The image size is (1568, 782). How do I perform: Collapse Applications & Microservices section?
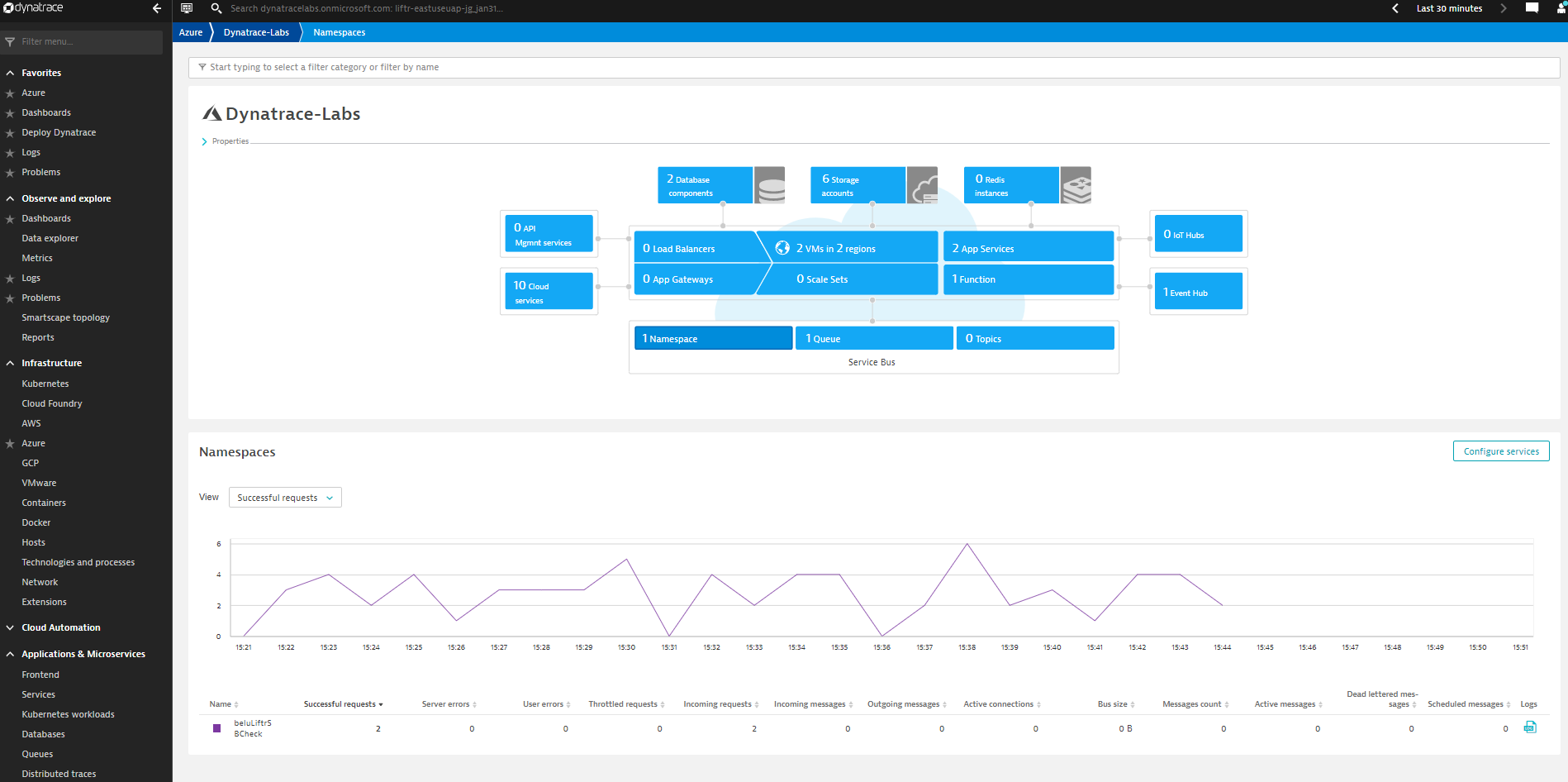tap(10, 654)
